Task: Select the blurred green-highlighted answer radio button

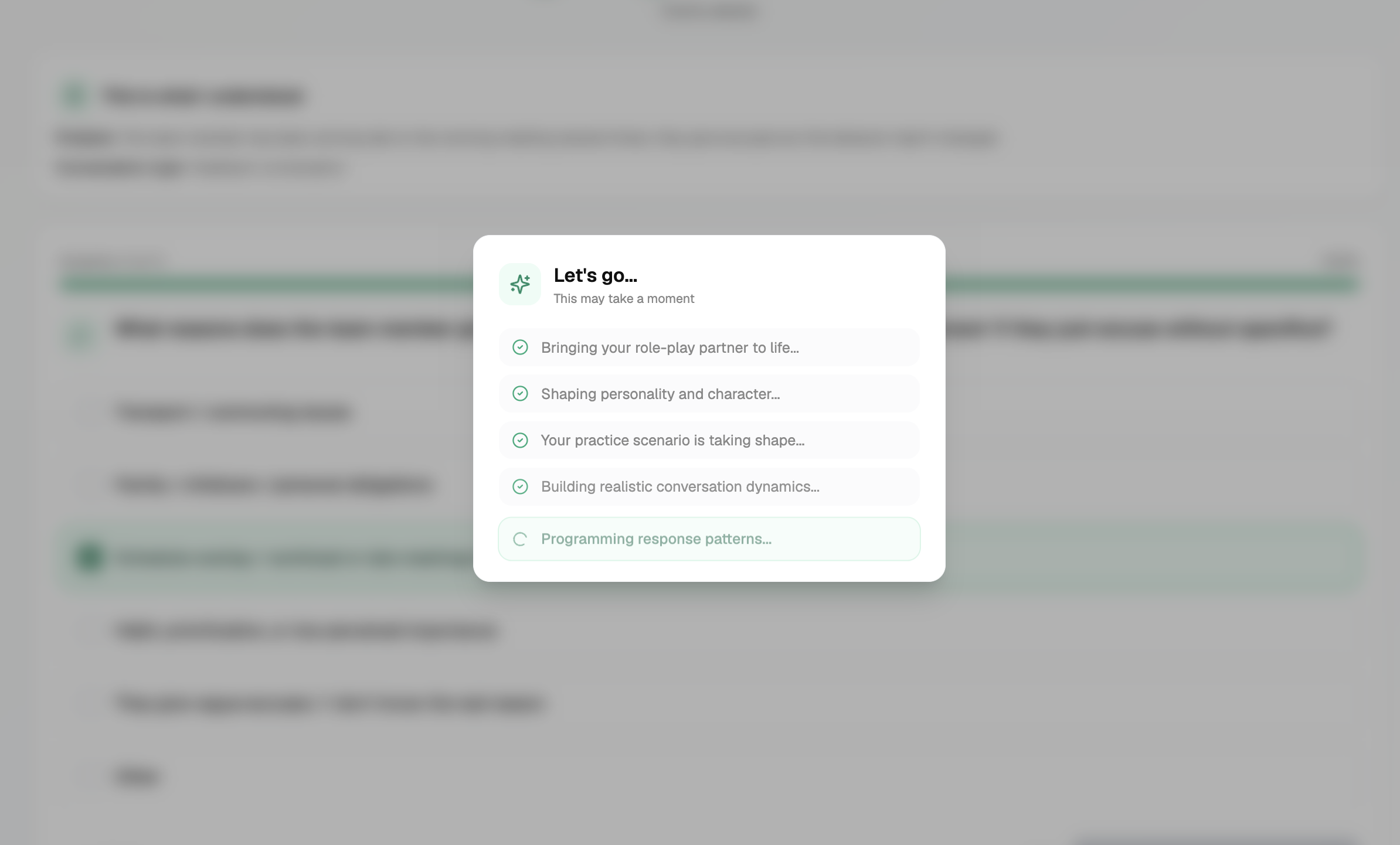Action: click(90, 557)
